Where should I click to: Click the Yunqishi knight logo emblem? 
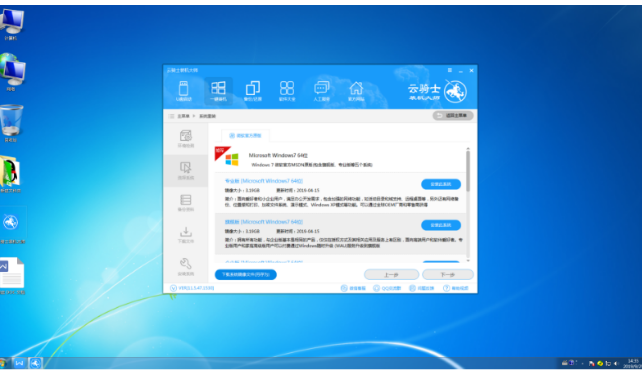tap(455, 91)
